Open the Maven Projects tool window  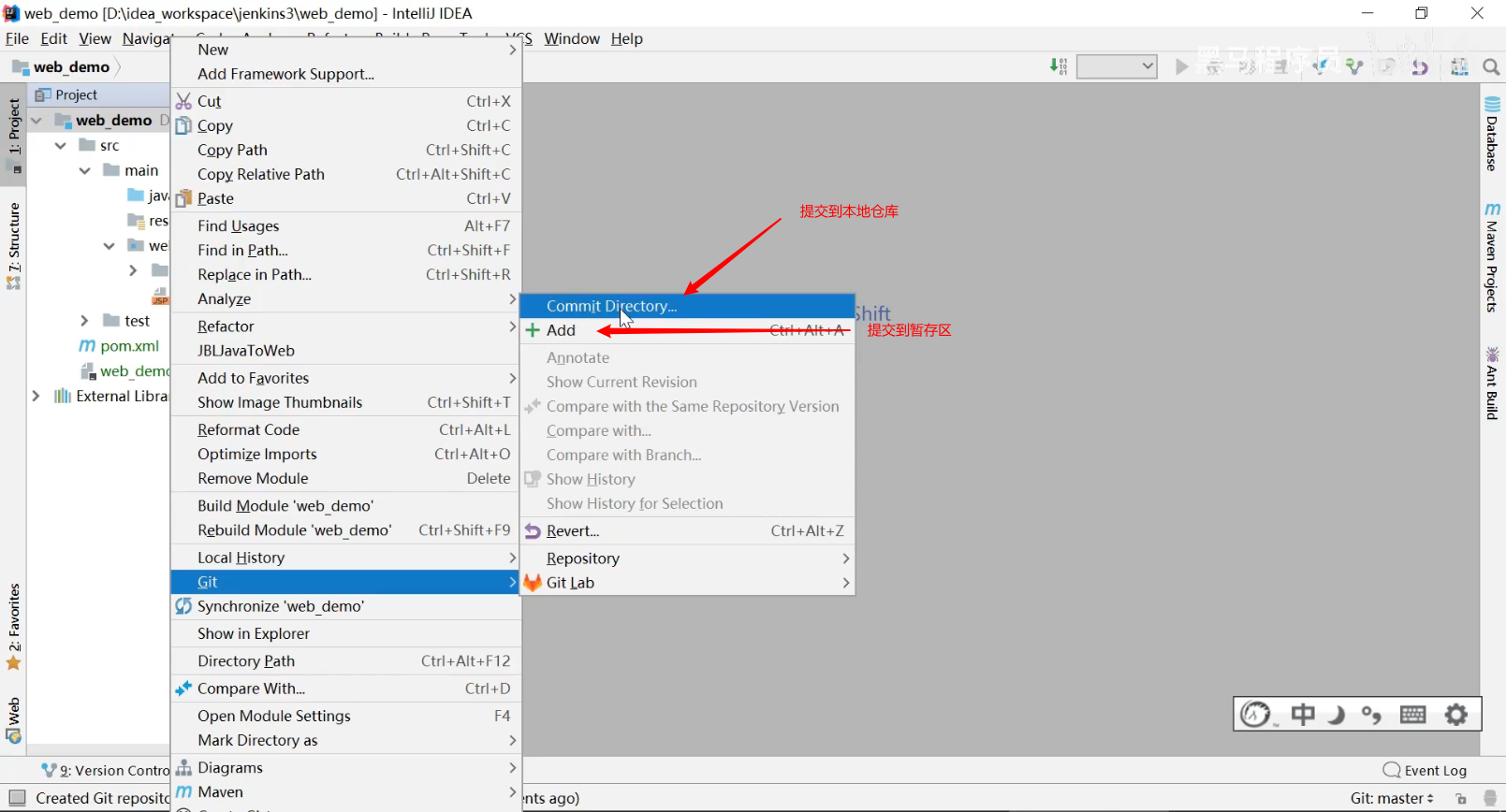1492,257
